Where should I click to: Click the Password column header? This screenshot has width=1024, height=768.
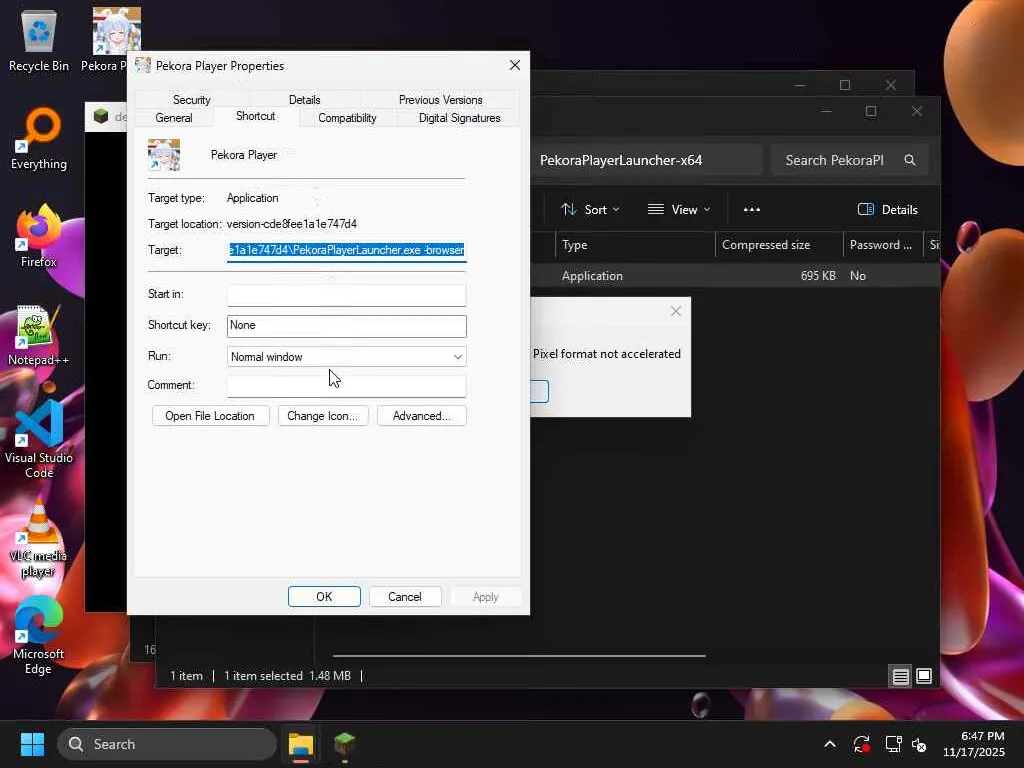pyautogui.click(x=882, y=245)
